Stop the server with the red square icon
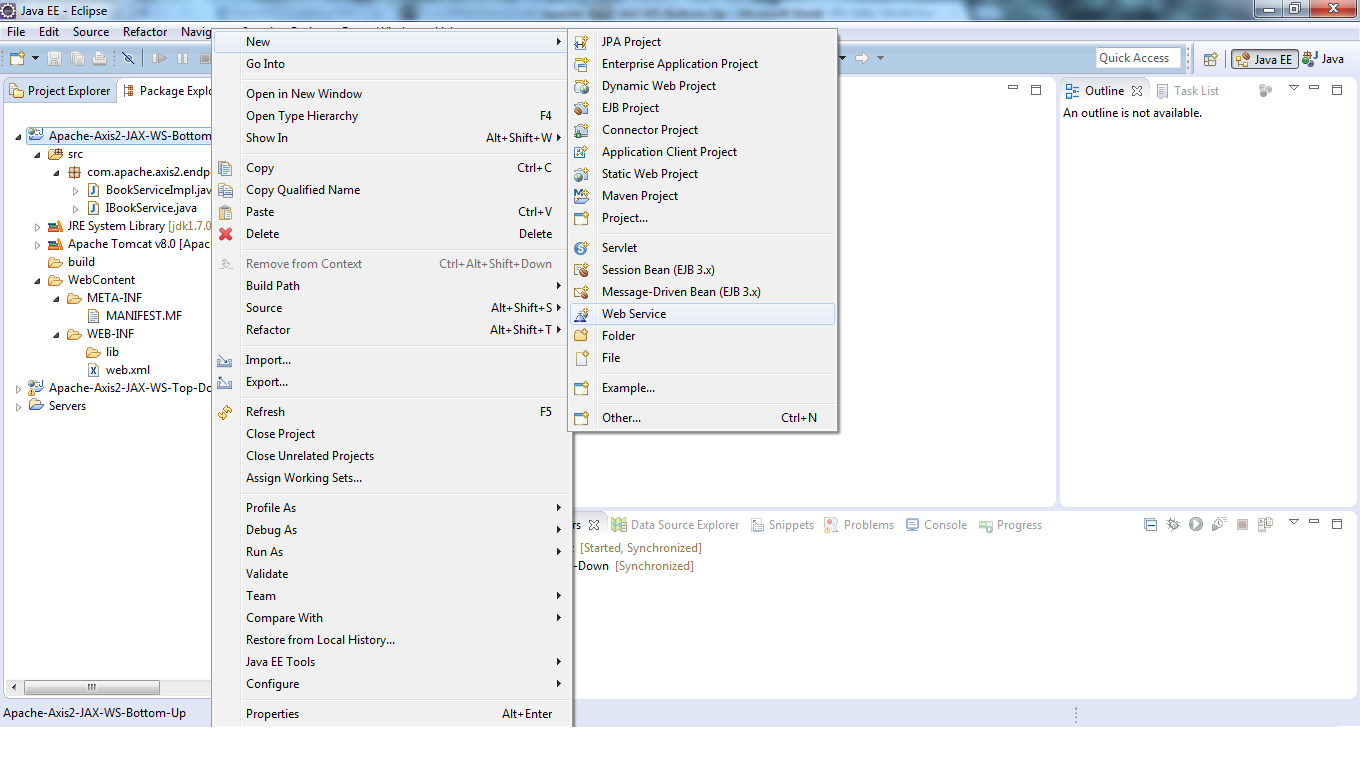 tap(1242, 524)
